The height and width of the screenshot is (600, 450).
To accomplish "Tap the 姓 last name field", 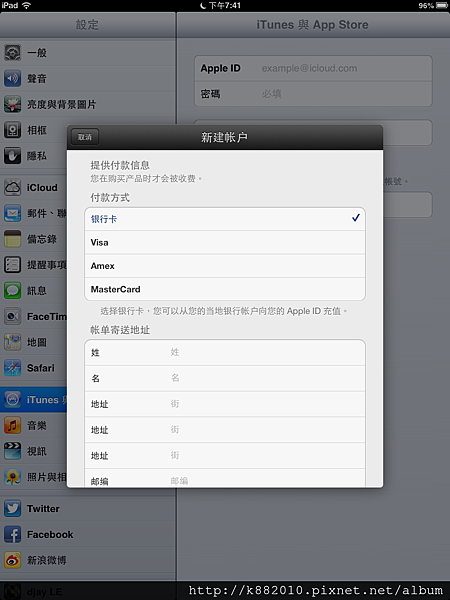I will (x=225, y=352).
